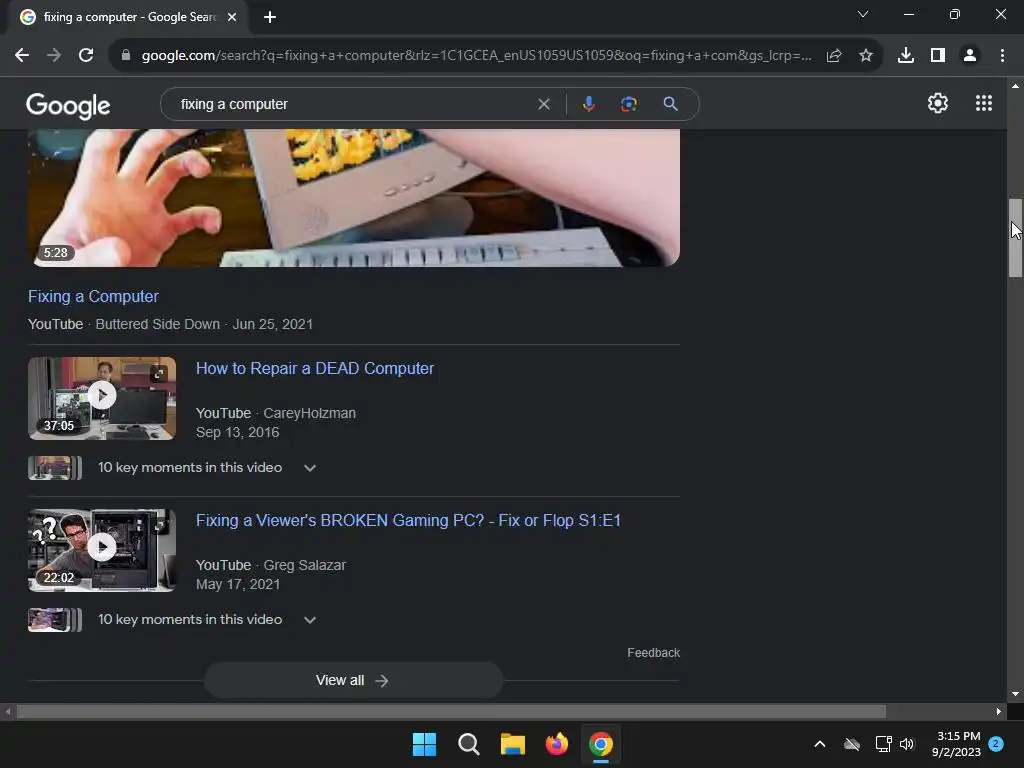Image resolution: width=1024 pixels, height=768 pixels.
Task: Open 'Fixing a Viewer's BROKEN Gaming PC?' link
Action: 408,520
